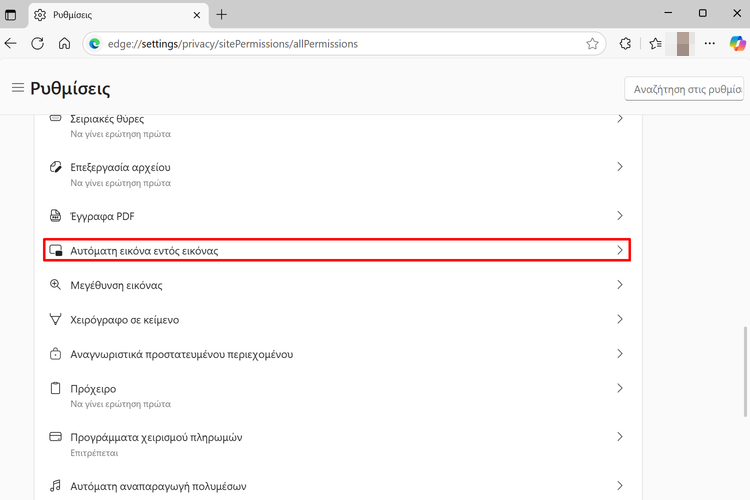Image resolution: width=750 pixels, height=500 pixels.
Task: Toggle the Ρυθμίσεις hamburger navigation menu
Action: pos(18,88)
